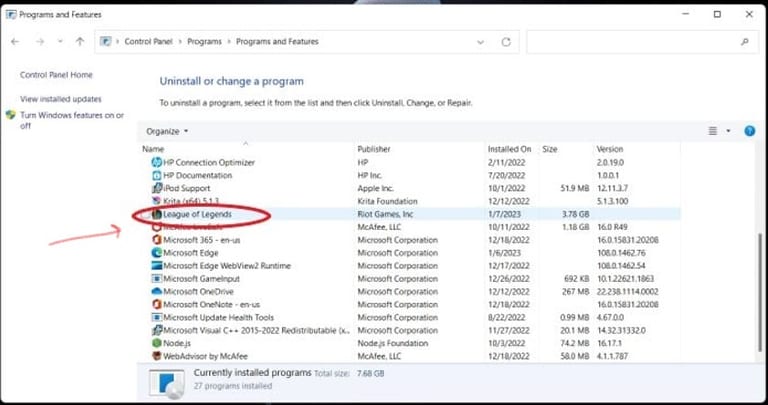The image size is (768, 405).
Task: Go back with the Back arrow
Action: pos(15,42)
